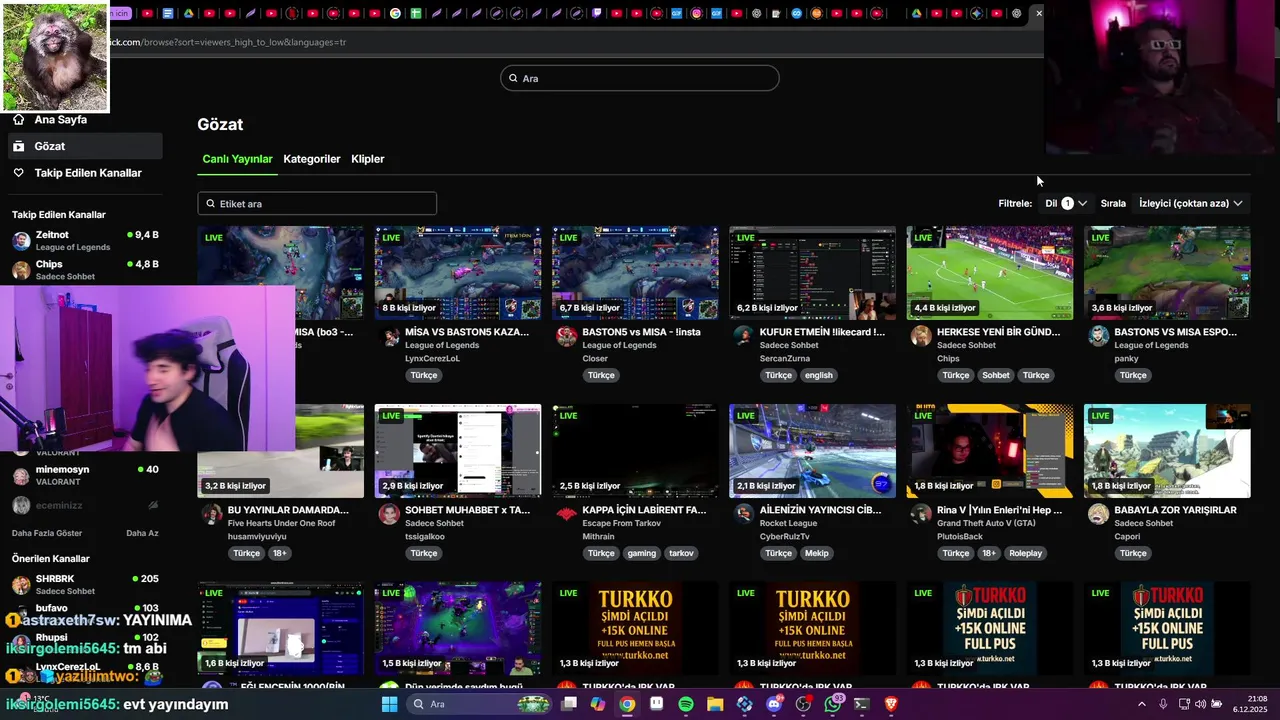Open Rina V GTA stream thumbnail
Screen dimensions: 1280x720
tap(989, 451)
